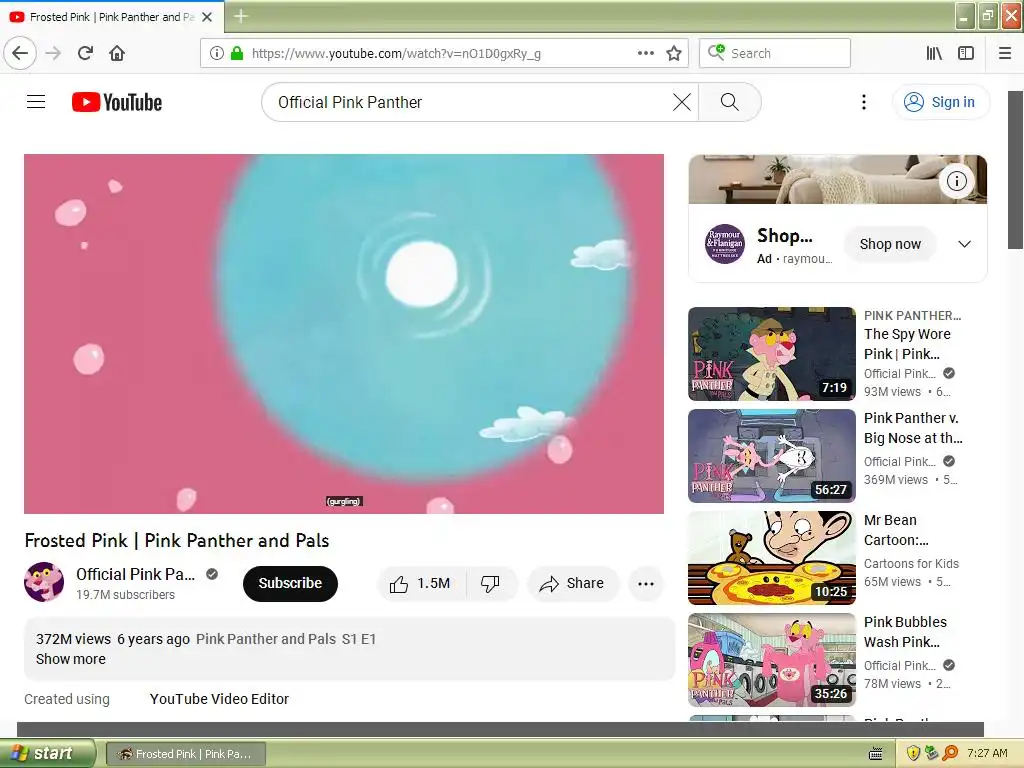Open the Firefox hamburger menu

(x=1005, y=53)
